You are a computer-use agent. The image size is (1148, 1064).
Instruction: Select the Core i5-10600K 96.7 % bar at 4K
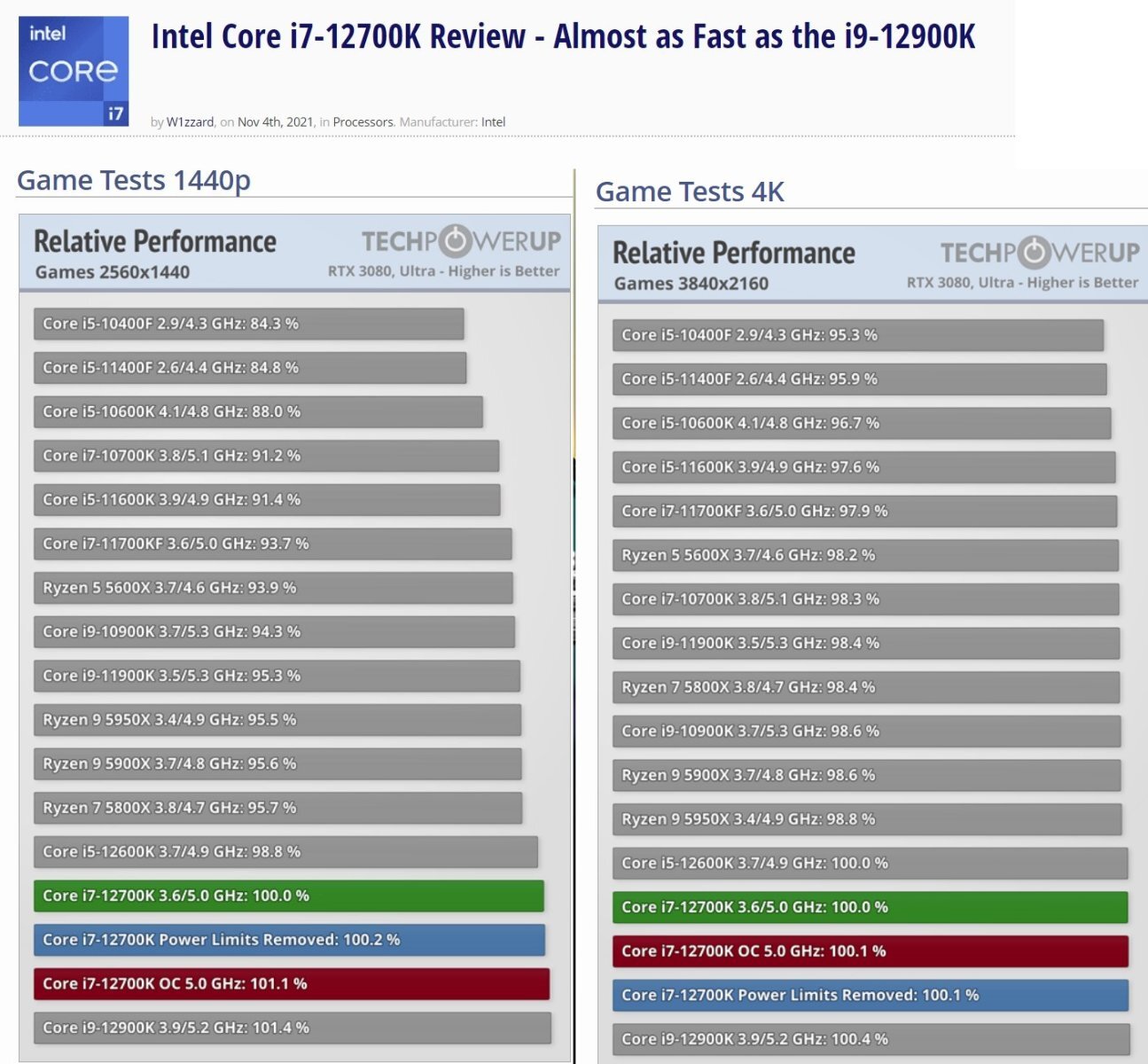[x=862, y=423]
